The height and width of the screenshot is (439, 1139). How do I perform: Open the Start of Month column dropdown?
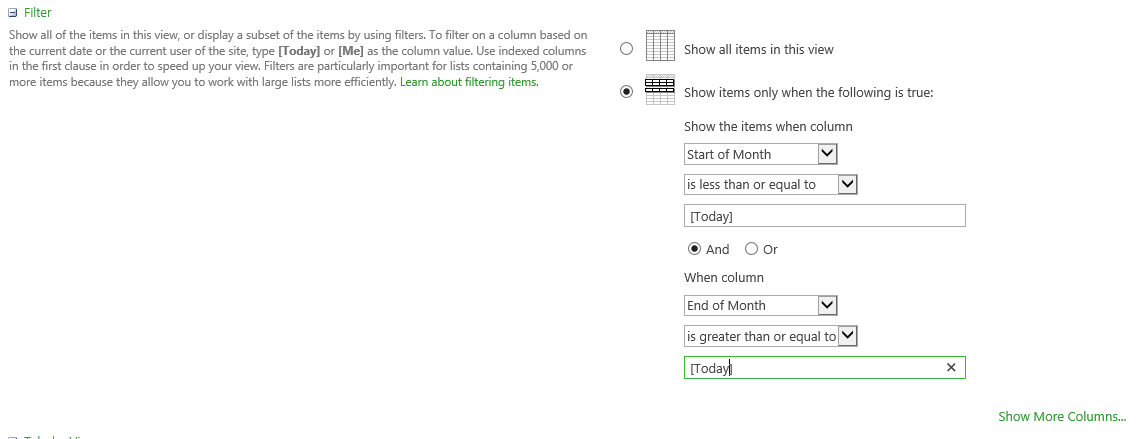760,154
